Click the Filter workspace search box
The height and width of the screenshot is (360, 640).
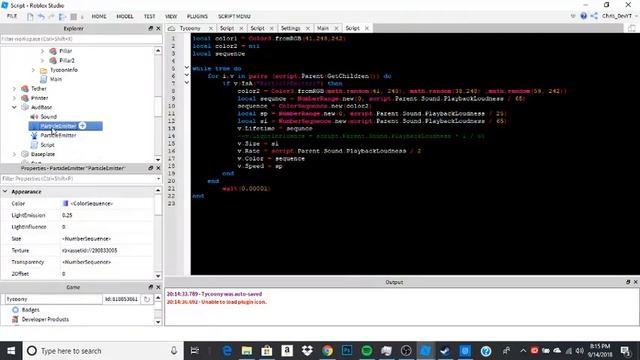tap(81, 39)
